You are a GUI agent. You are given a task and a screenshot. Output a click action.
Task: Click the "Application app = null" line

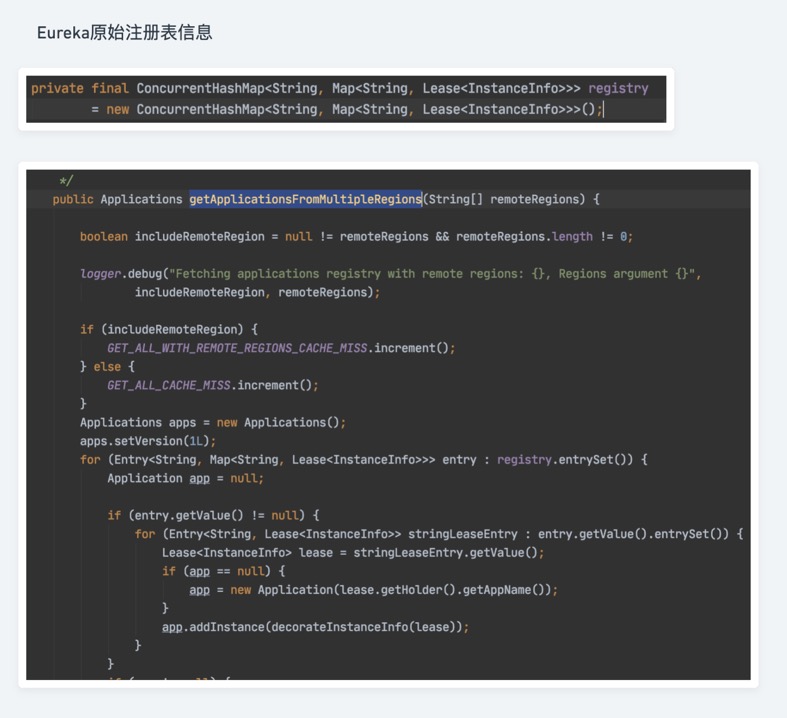click(x=185, y=478)
